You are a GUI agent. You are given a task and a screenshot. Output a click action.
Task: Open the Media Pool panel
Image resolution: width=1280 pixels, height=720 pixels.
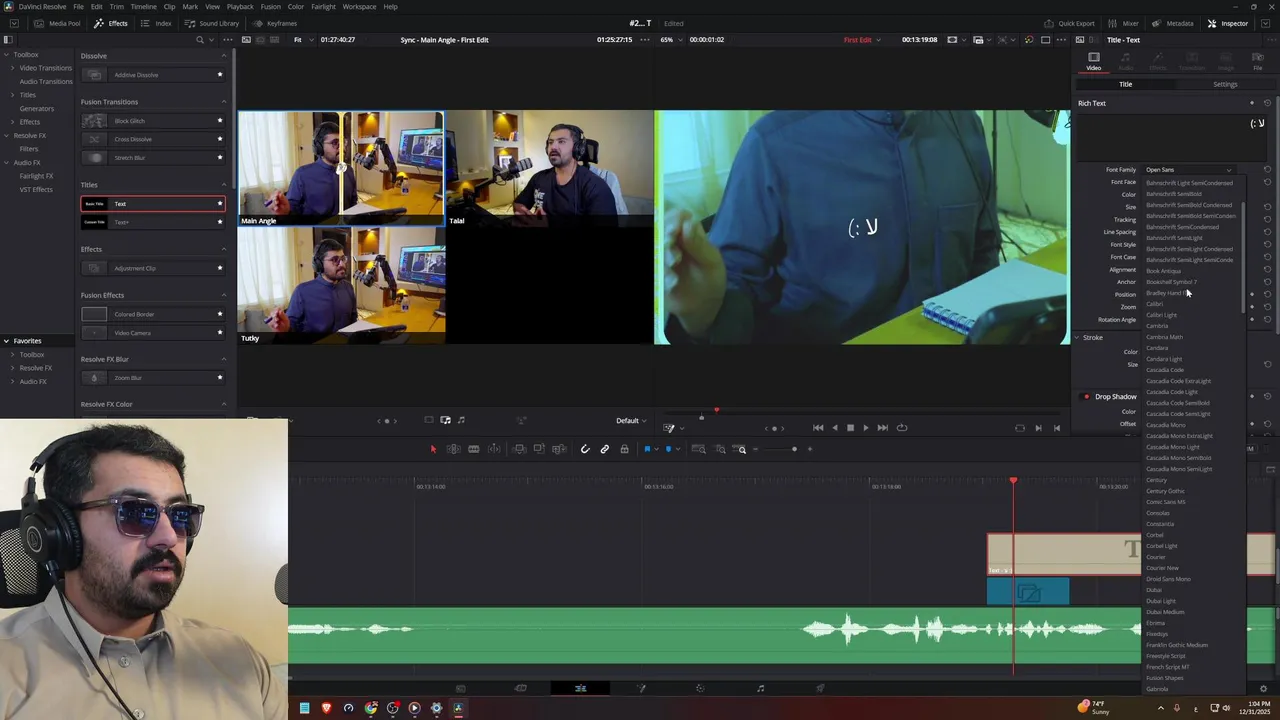point(57,23)
